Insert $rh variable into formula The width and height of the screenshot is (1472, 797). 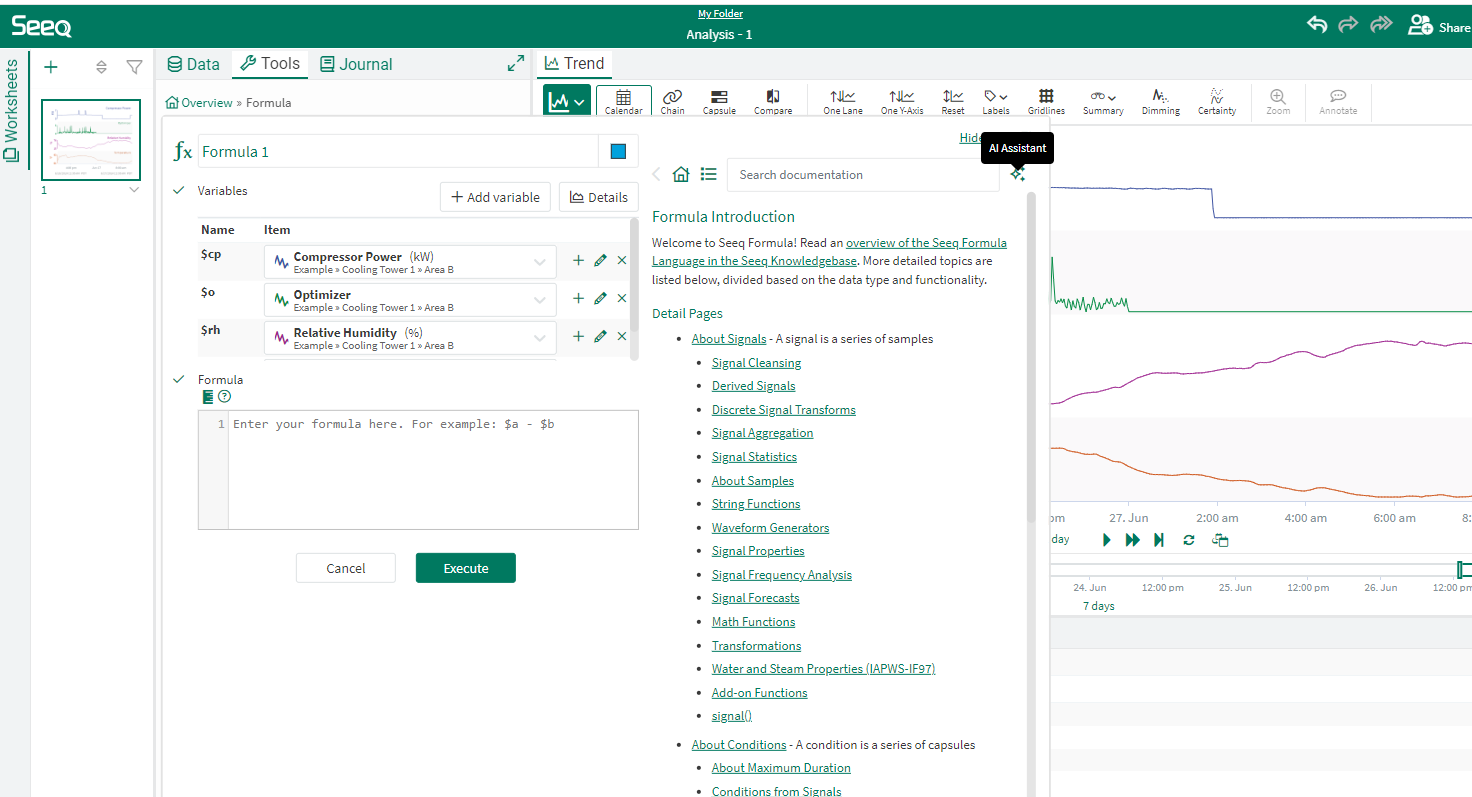[578, 336]
